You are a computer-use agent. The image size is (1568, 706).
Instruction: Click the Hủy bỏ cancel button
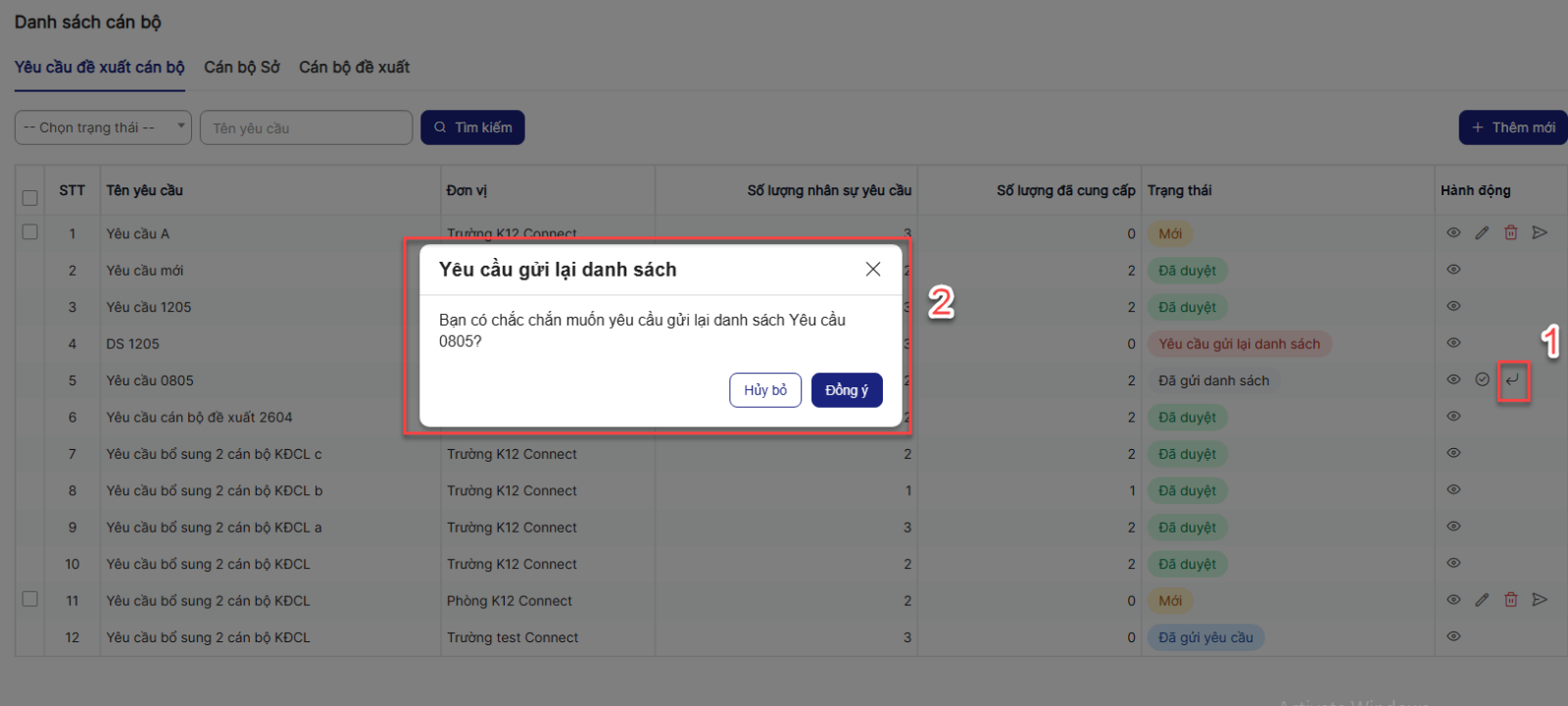coord(764,390)
